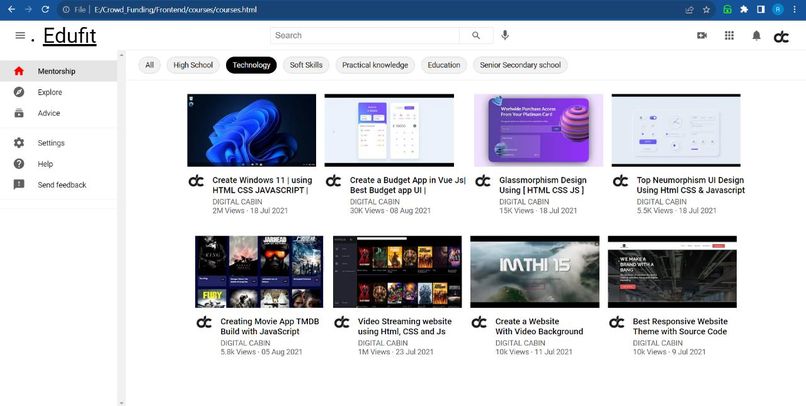Viewport: 806px width, 406px height.
Task: Click the magnifier search button
Action: [x=476, y=35]
